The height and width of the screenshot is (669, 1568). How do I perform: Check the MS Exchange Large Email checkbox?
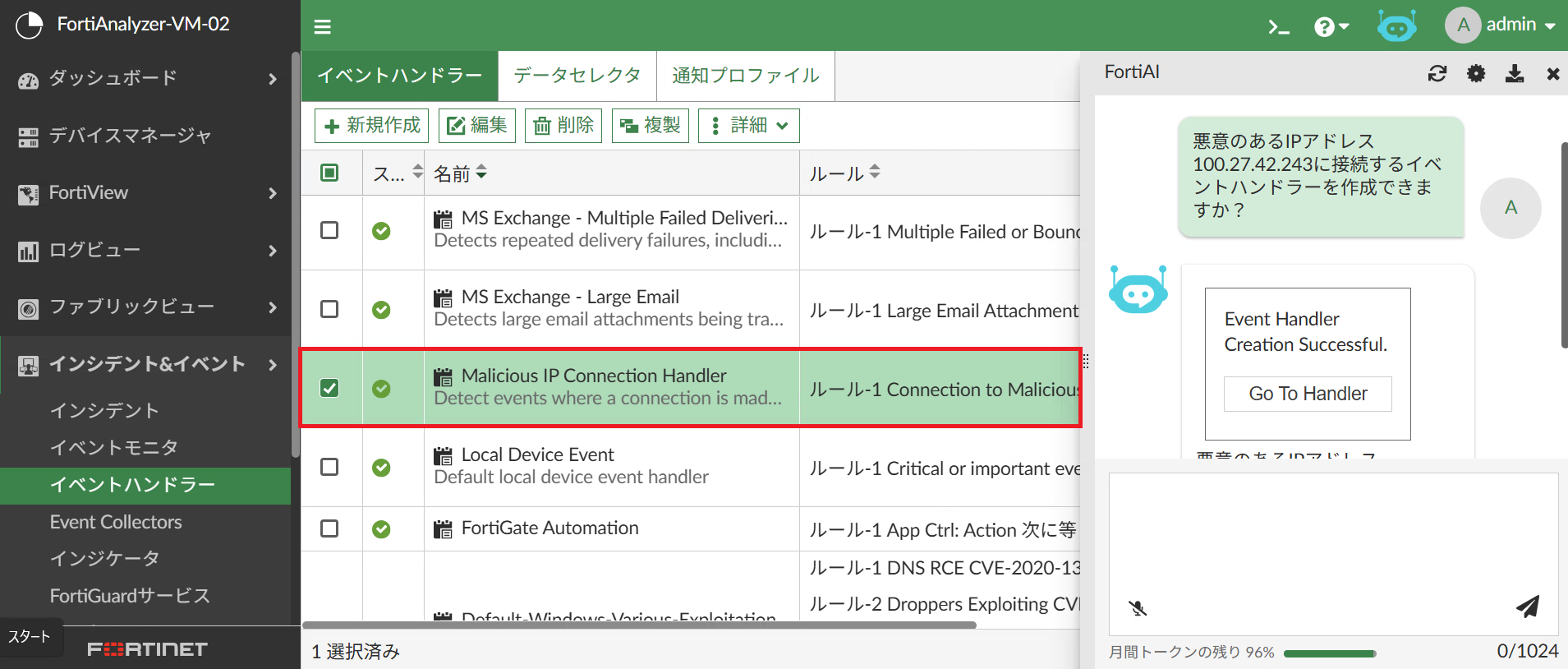pyautogui.click(x=329, y=309)
